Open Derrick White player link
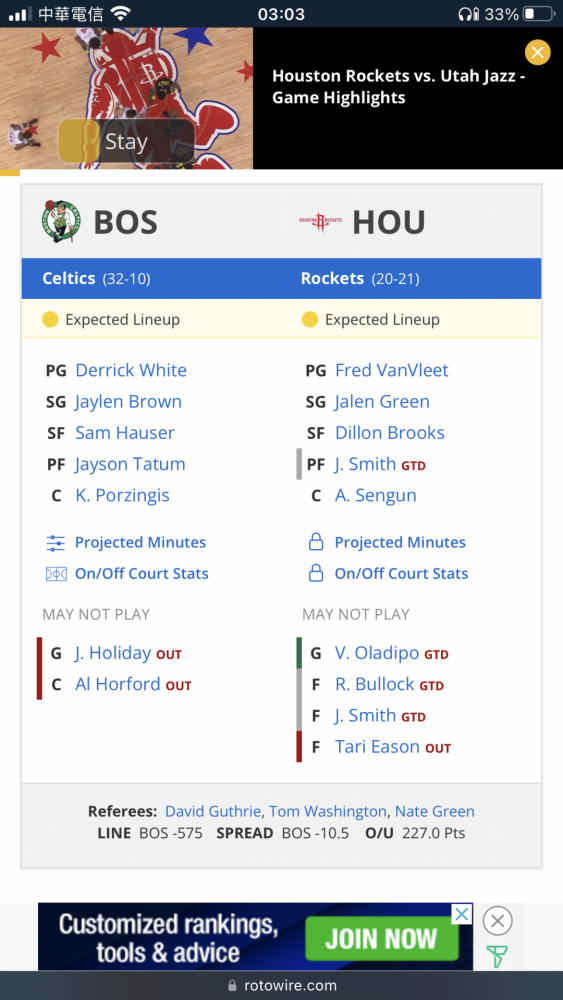This screenshot has width=563, height=1000. pos(131,371)
